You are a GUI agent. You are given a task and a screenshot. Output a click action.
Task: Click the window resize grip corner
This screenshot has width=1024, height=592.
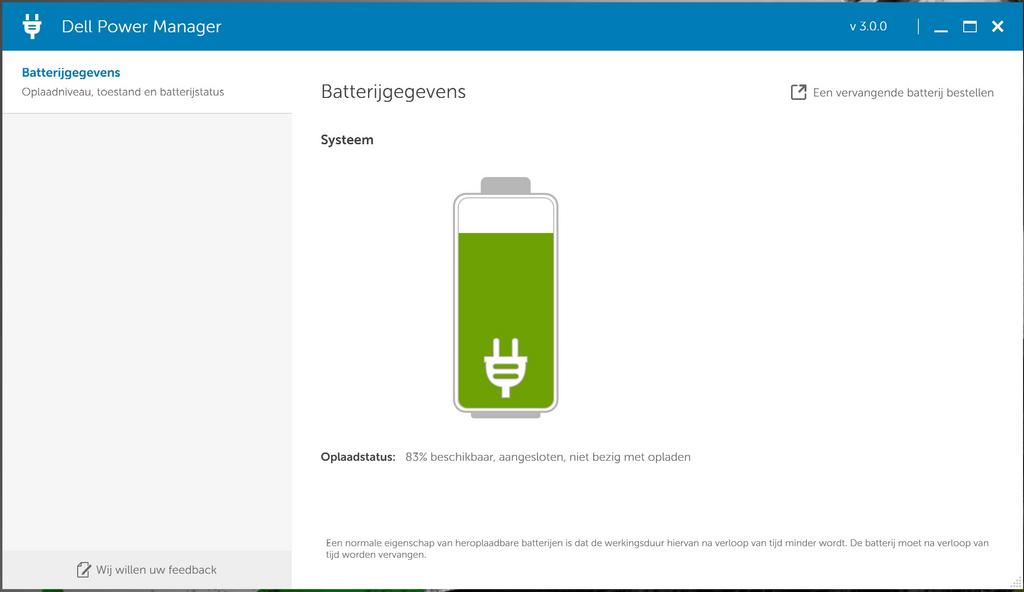point(1016,582)
